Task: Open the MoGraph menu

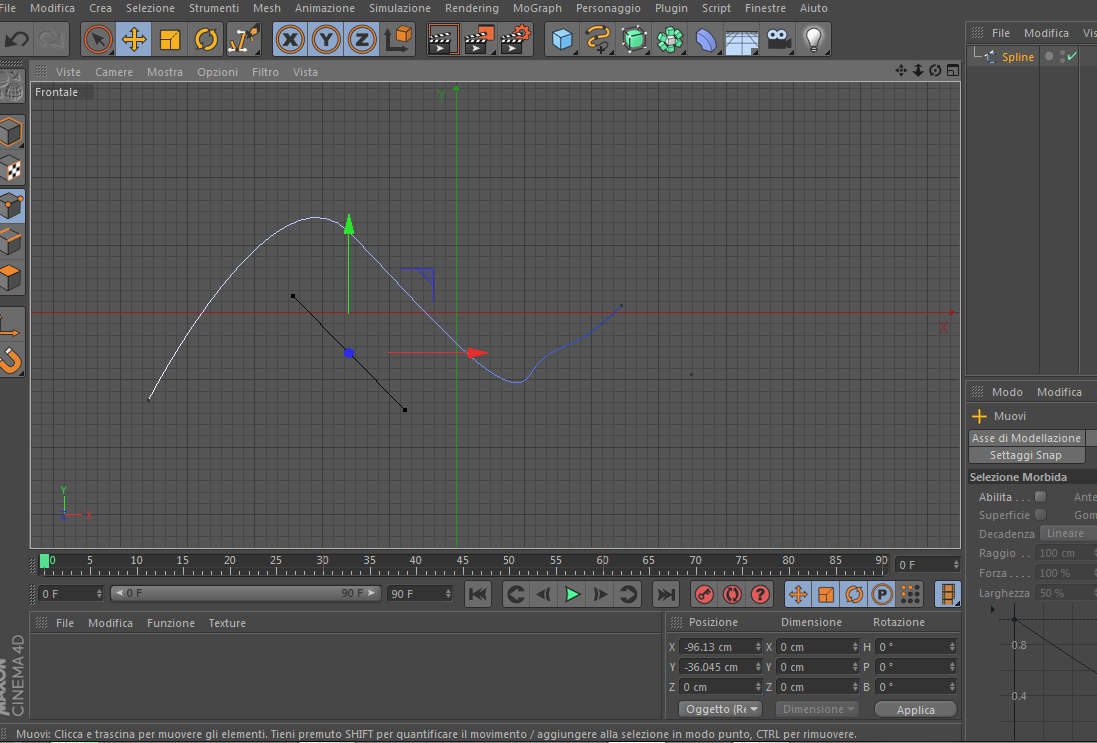Action: (537, 8)
